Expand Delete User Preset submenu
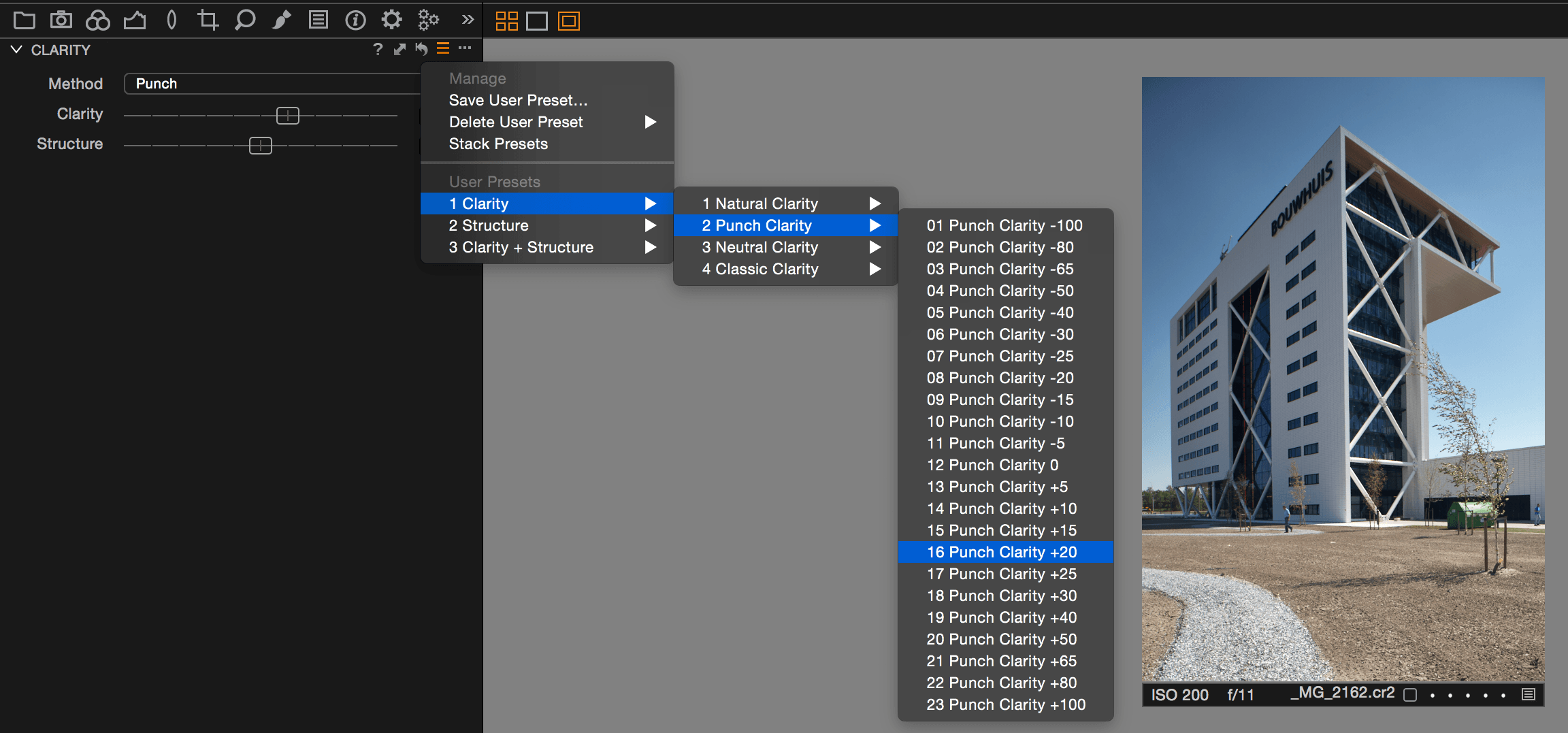Screen dimensions: 1568x733 (547, 122)
